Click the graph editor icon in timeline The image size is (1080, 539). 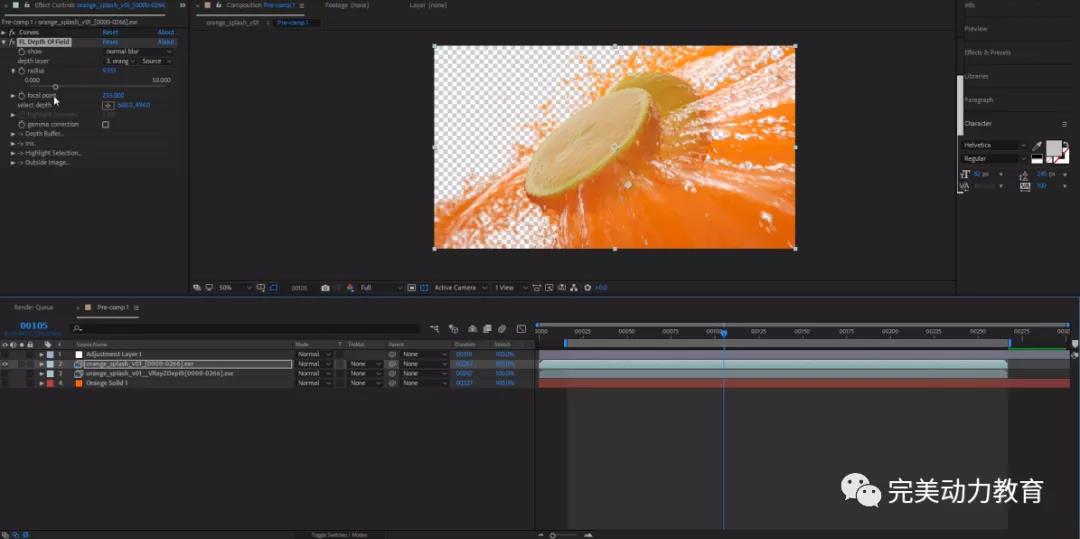pyautogui.click(x=521, y=329)
